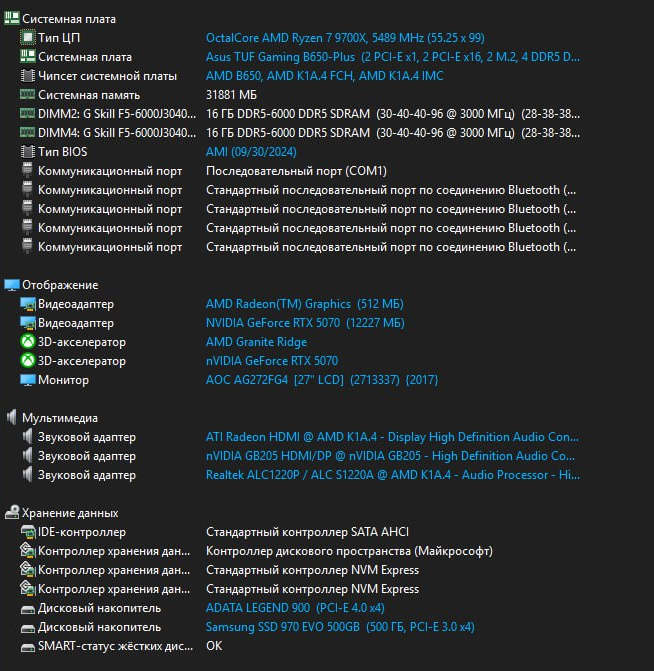This screenshot has width=654, height=671.
Task: Open the Samsung SSD 970 EVO 500GB link
Action: (340, 626)
